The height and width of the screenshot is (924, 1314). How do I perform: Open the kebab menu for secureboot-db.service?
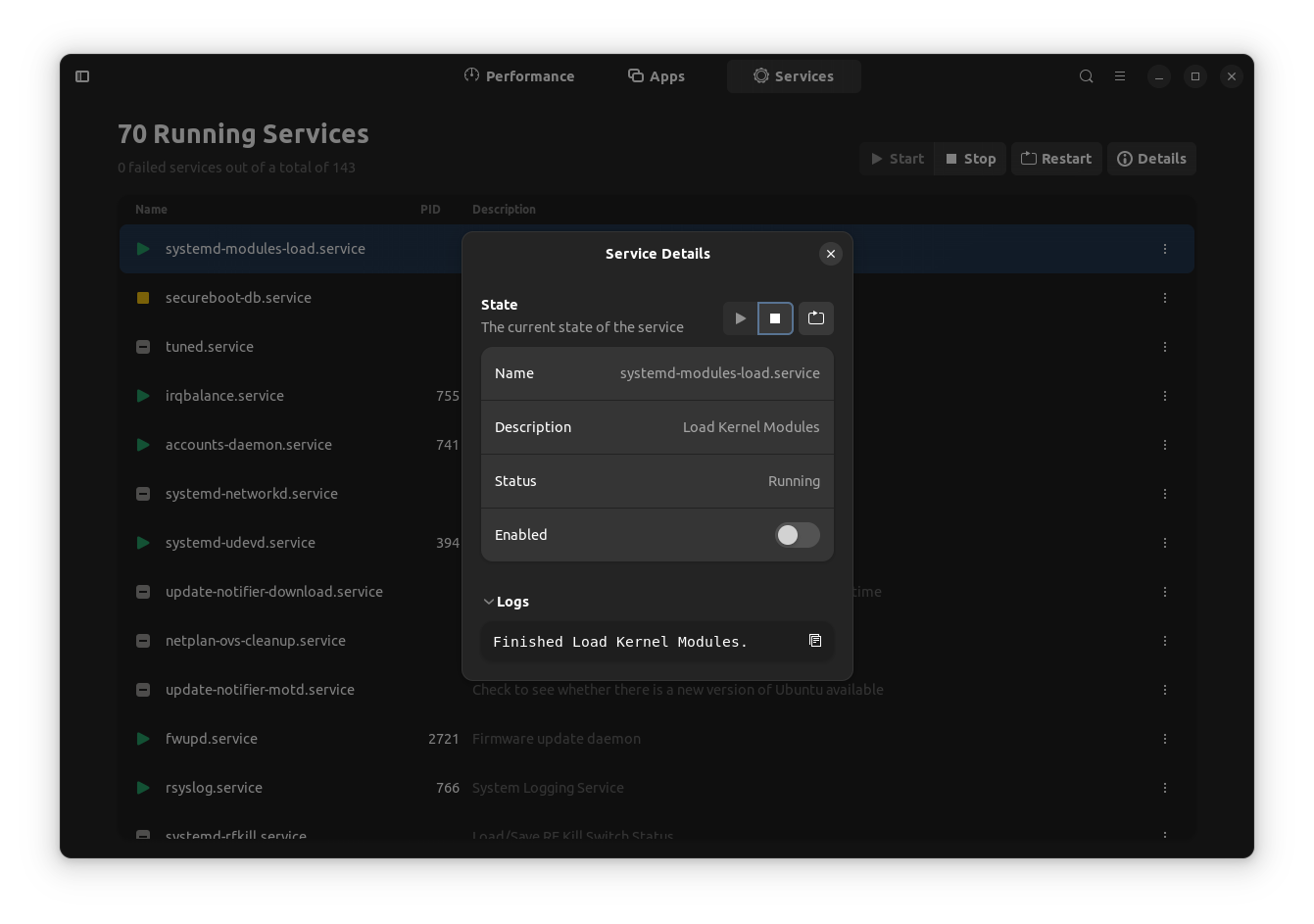[1164, 297]
